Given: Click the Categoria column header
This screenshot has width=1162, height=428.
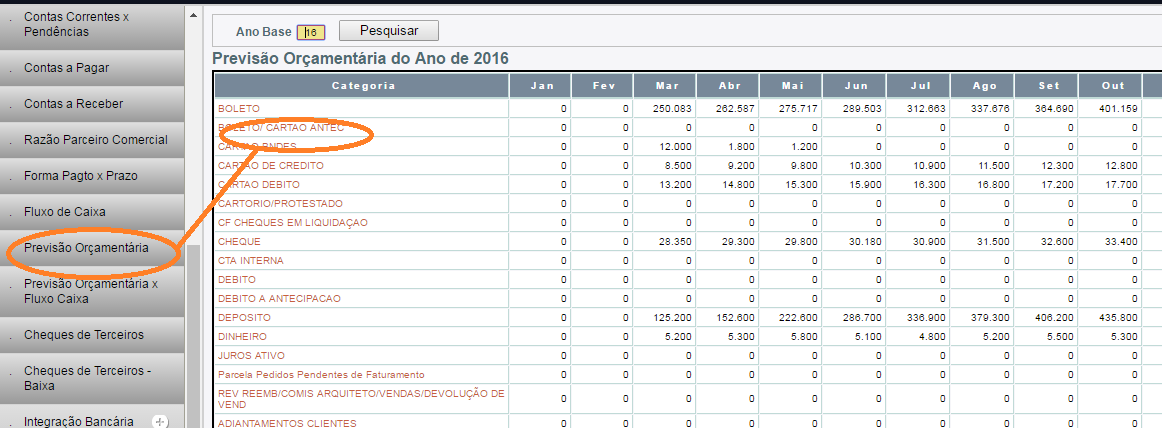Looking at the screenshot, I should (x=363, y=86).
